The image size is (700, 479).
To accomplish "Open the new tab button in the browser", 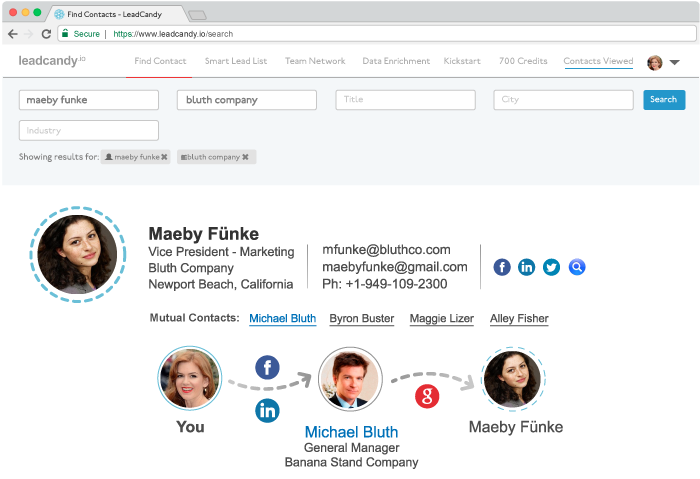I will coord(197,16).
